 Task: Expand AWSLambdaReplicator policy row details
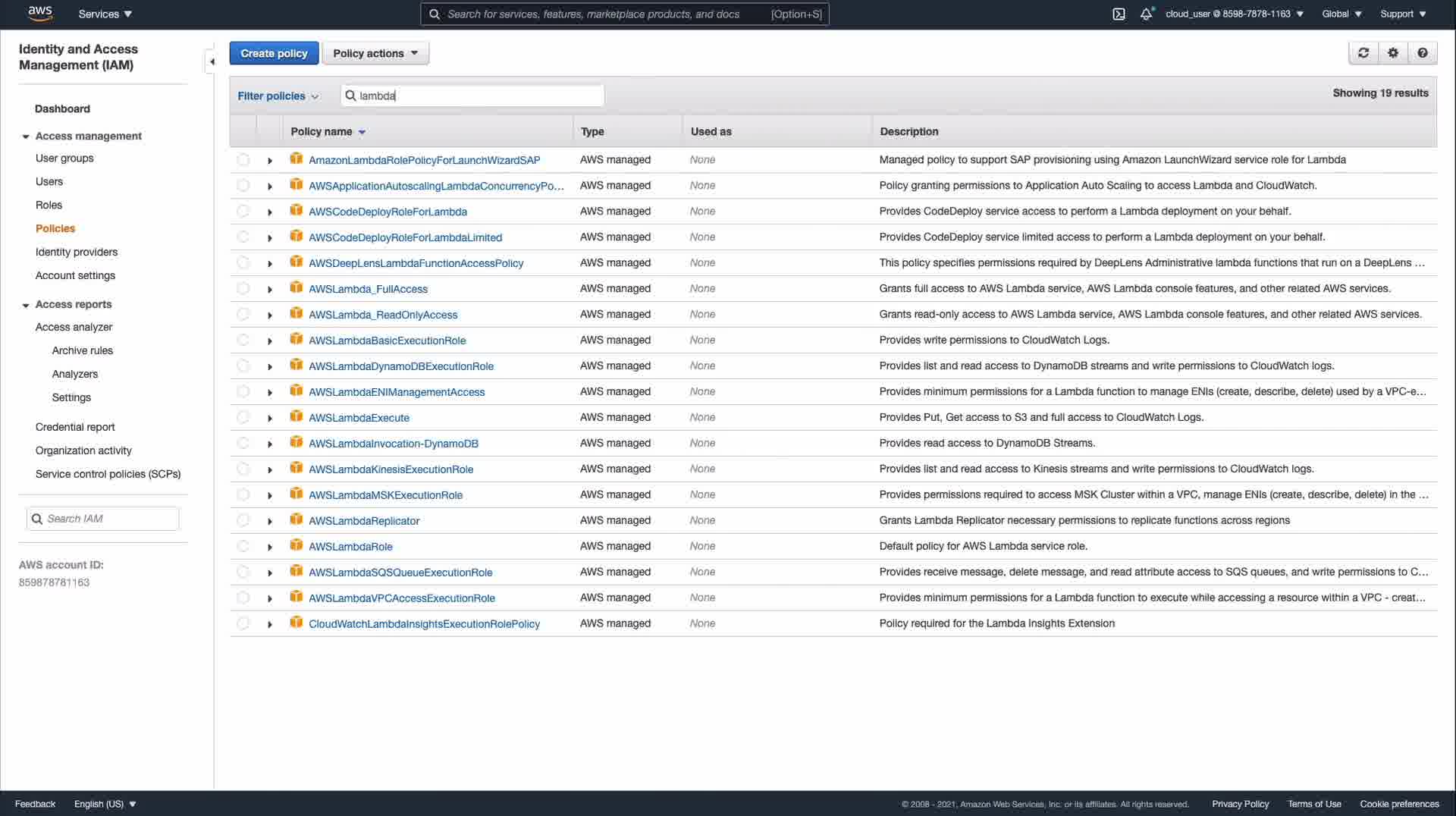(270, 522)
